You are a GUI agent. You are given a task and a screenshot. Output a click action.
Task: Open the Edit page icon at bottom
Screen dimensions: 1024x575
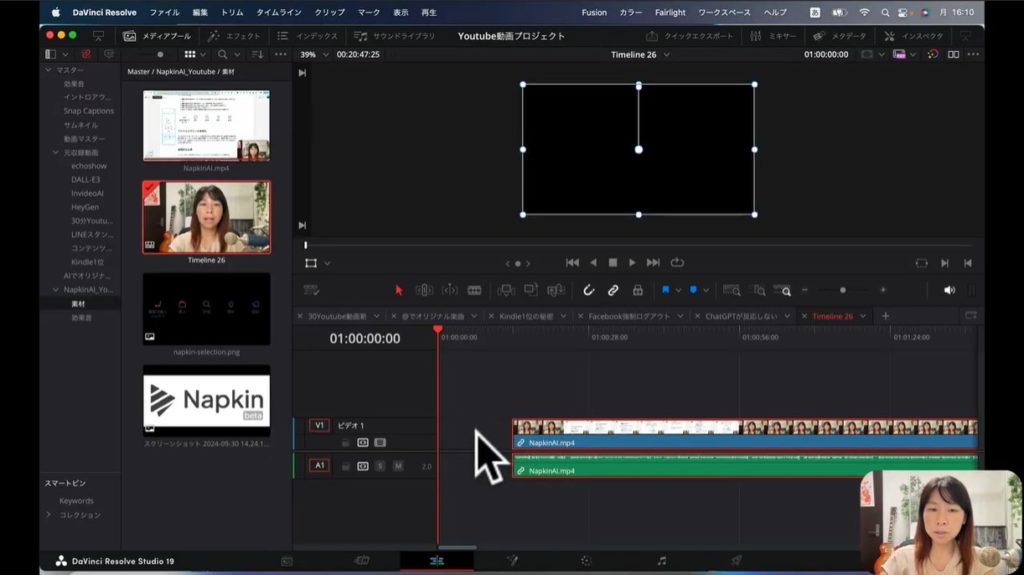pos(436,561)
